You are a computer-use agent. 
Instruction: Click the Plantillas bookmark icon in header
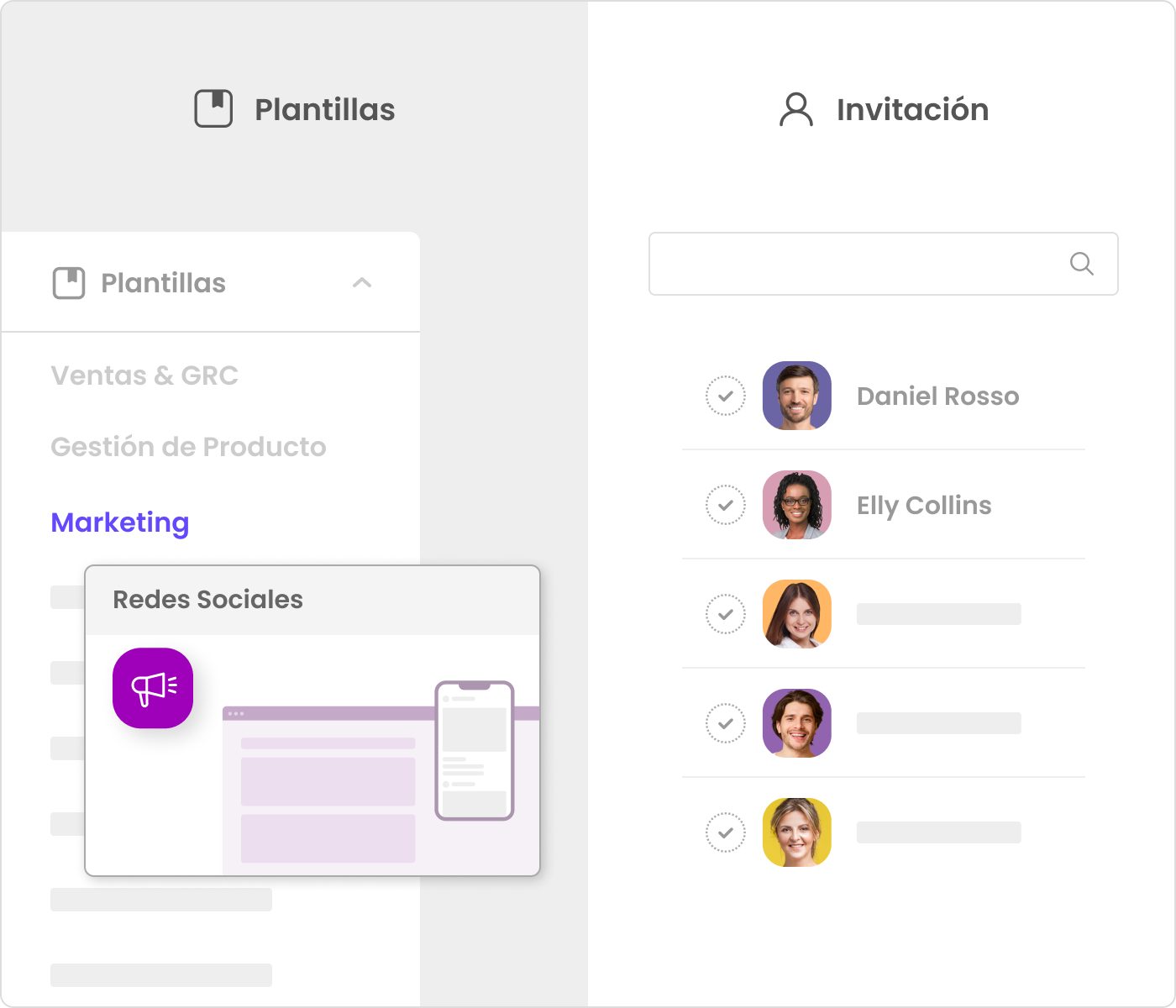point(213,109)
